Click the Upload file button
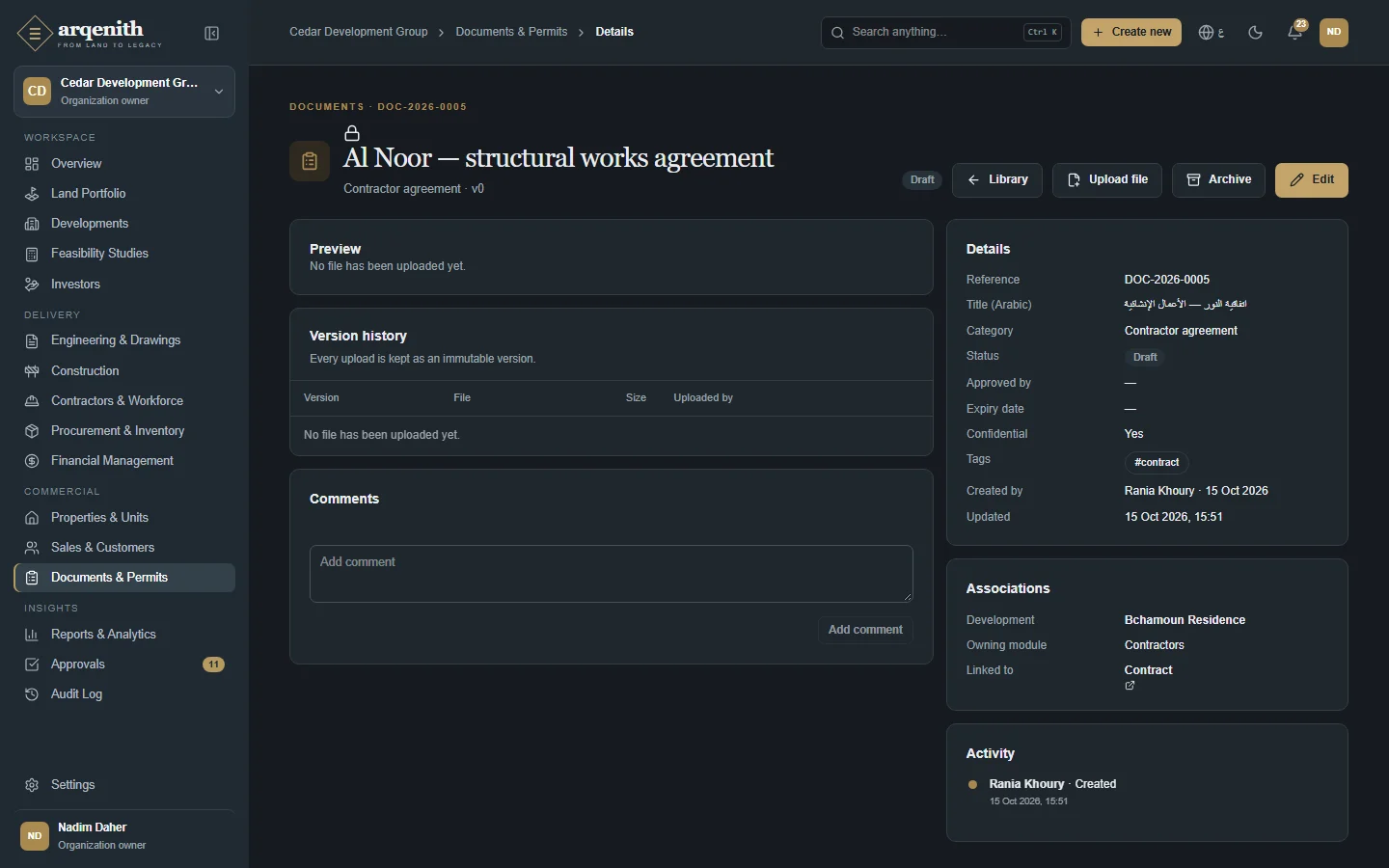The image size is (1389, 868). click(x=1107, y=180)
